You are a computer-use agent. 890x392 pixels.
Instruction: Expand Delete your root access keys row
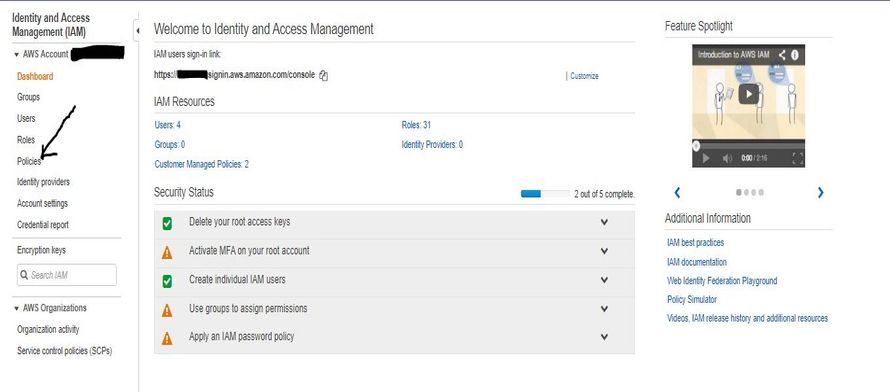click(x=604, y=222)
